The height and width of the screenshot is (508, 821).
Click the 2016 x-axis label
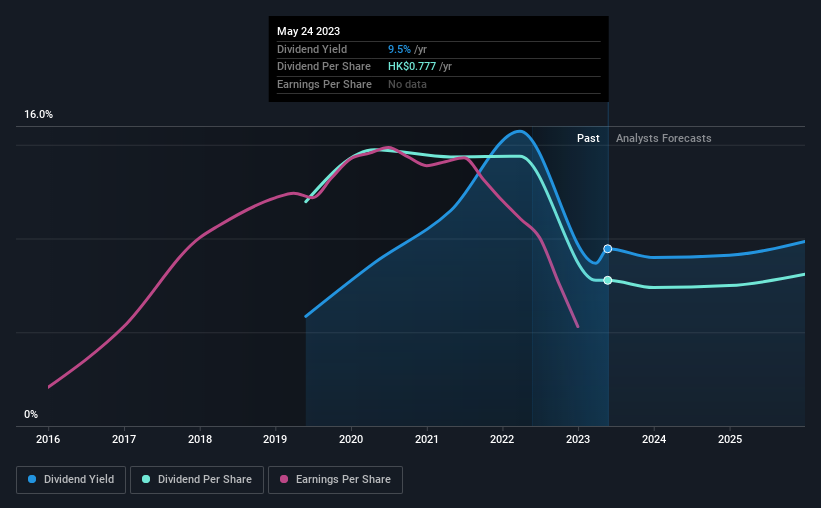[48, 439]
